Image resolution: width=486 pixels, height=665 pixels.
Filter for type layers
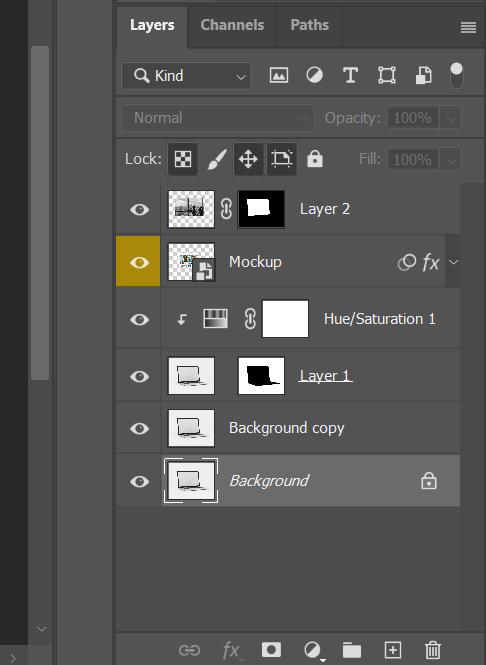(x=350, y=75)
